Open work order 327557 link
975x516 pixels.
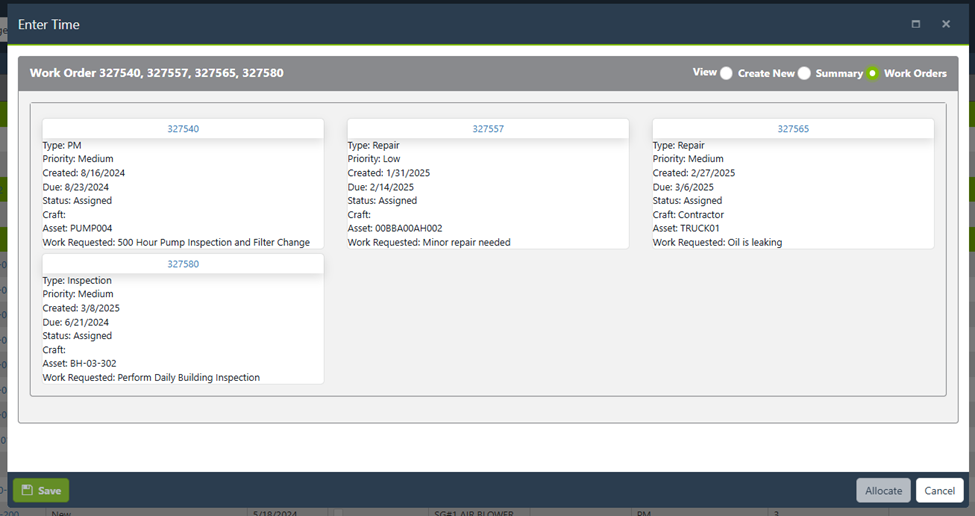tap(488, 129)
